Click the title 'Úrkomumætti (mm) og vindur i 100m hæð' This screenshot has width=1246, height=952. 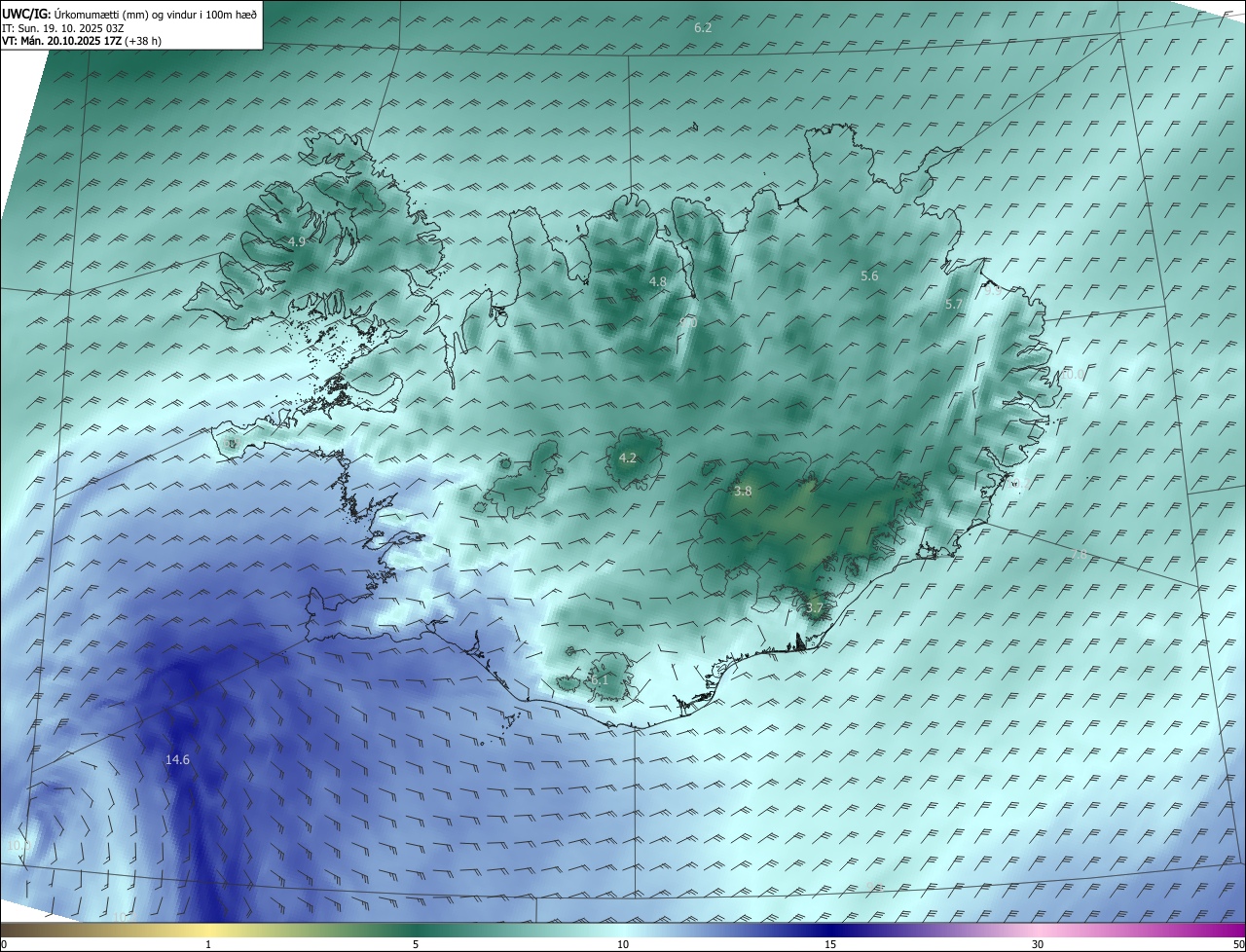point(156,14)
